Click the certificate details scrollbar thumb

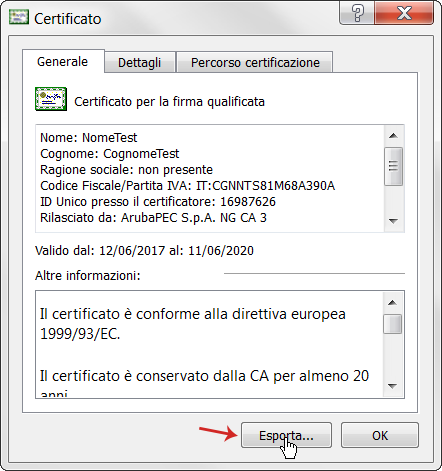click(x=394, y=166)
